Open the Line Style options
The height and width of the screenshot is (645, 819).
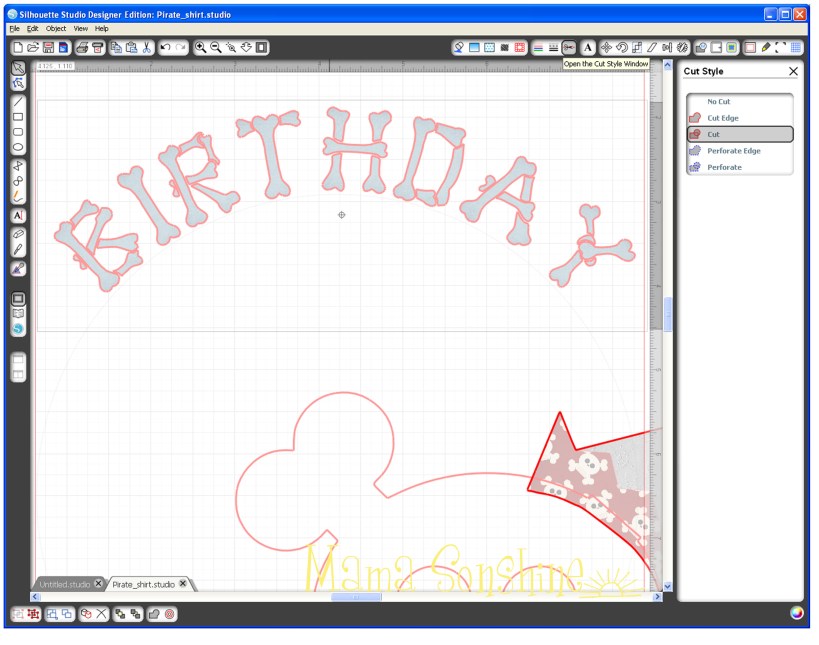coord(552,46)
